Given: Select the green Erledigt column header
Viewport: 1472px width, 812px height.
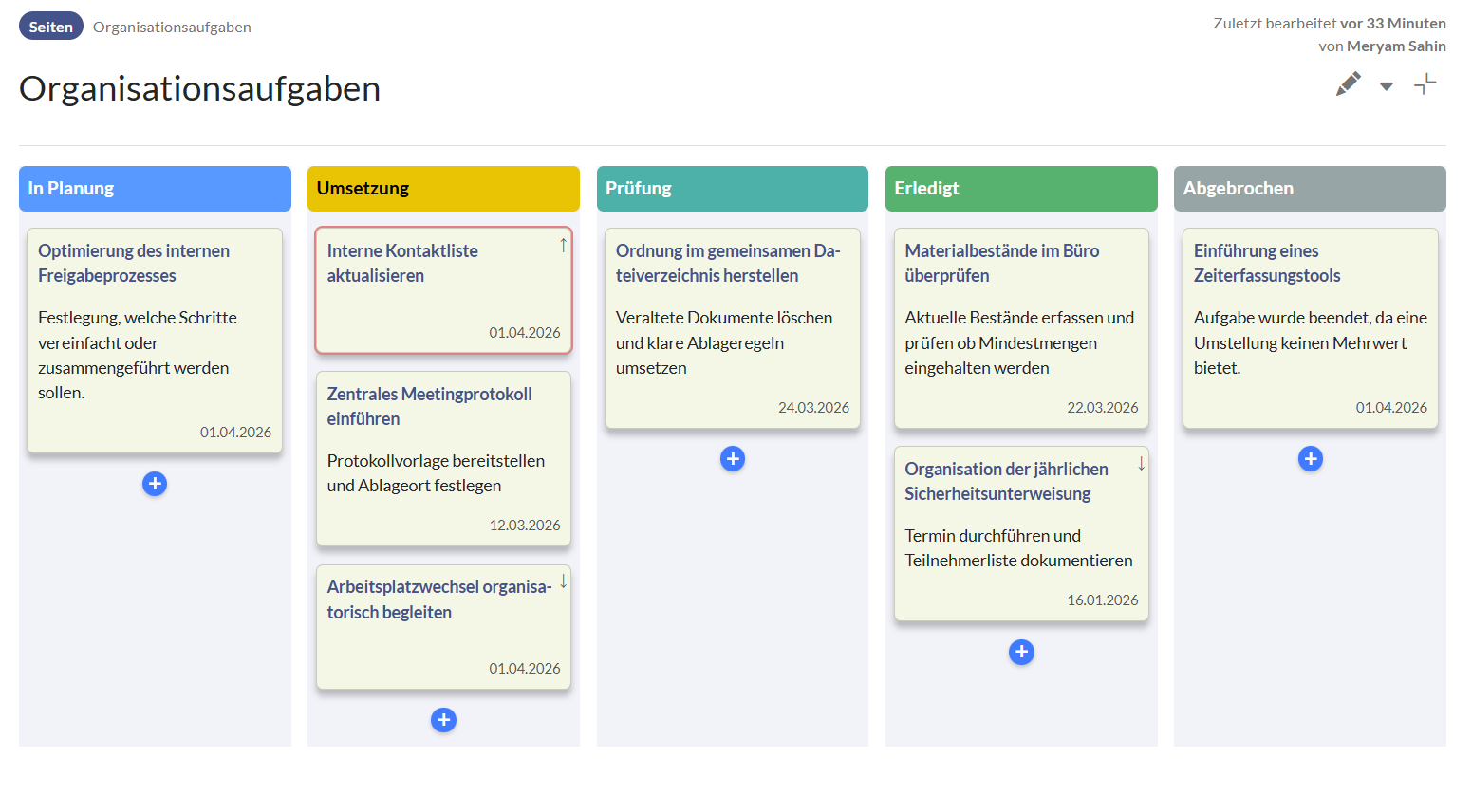Looking at the screenshot, I should point(1021,189).
